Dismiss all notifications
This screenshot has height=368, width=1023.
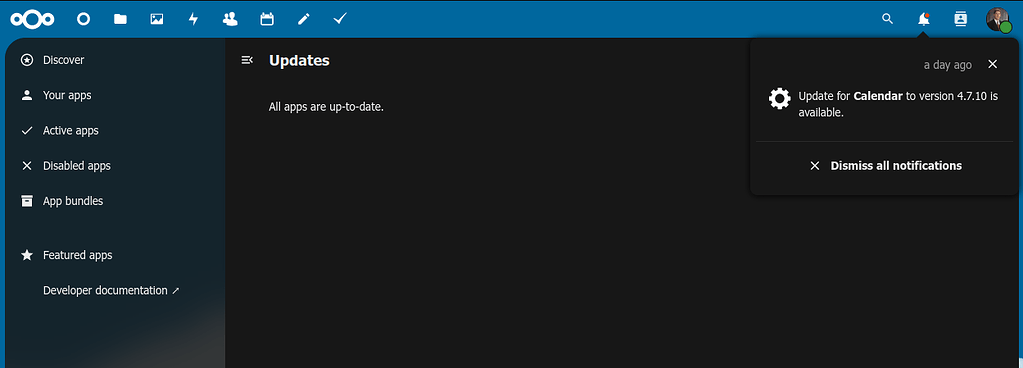(886, 166)
